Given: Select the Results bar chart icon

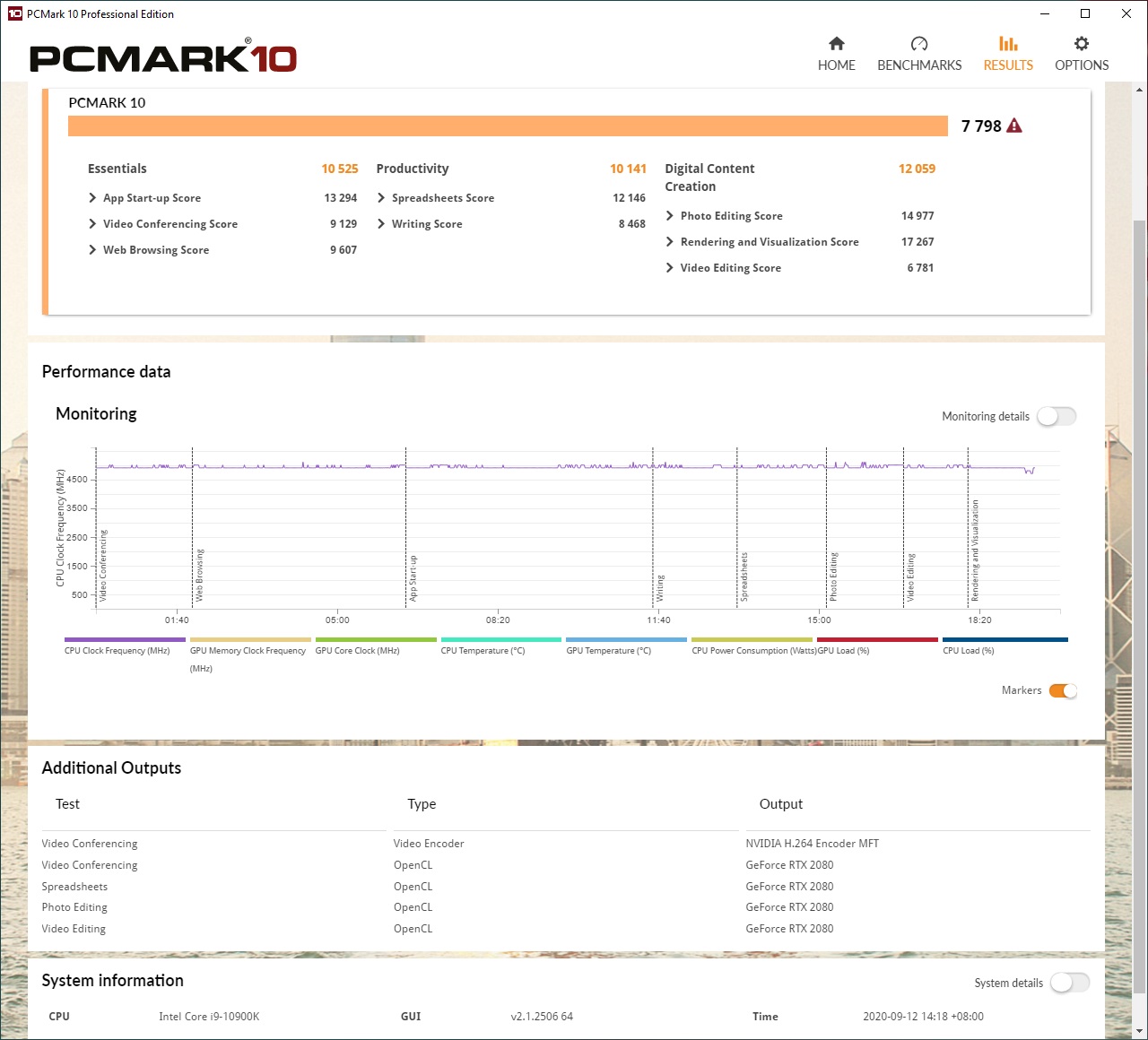Looking at the screenshot, I should [1008, 44].
